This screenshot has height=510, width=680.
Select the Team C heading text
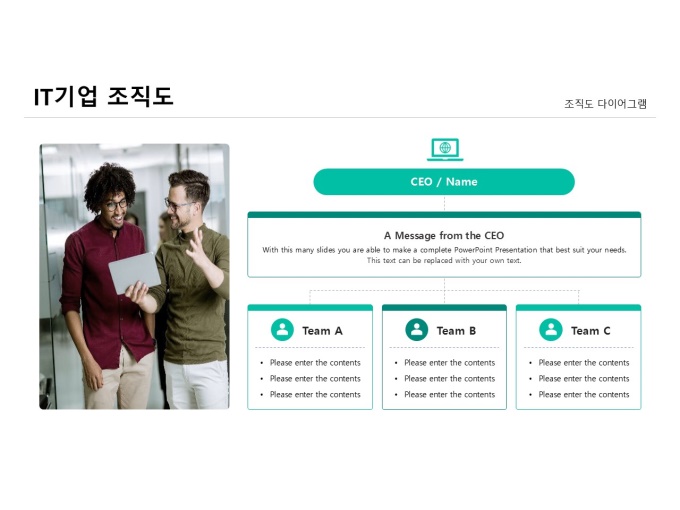(591, 331)
